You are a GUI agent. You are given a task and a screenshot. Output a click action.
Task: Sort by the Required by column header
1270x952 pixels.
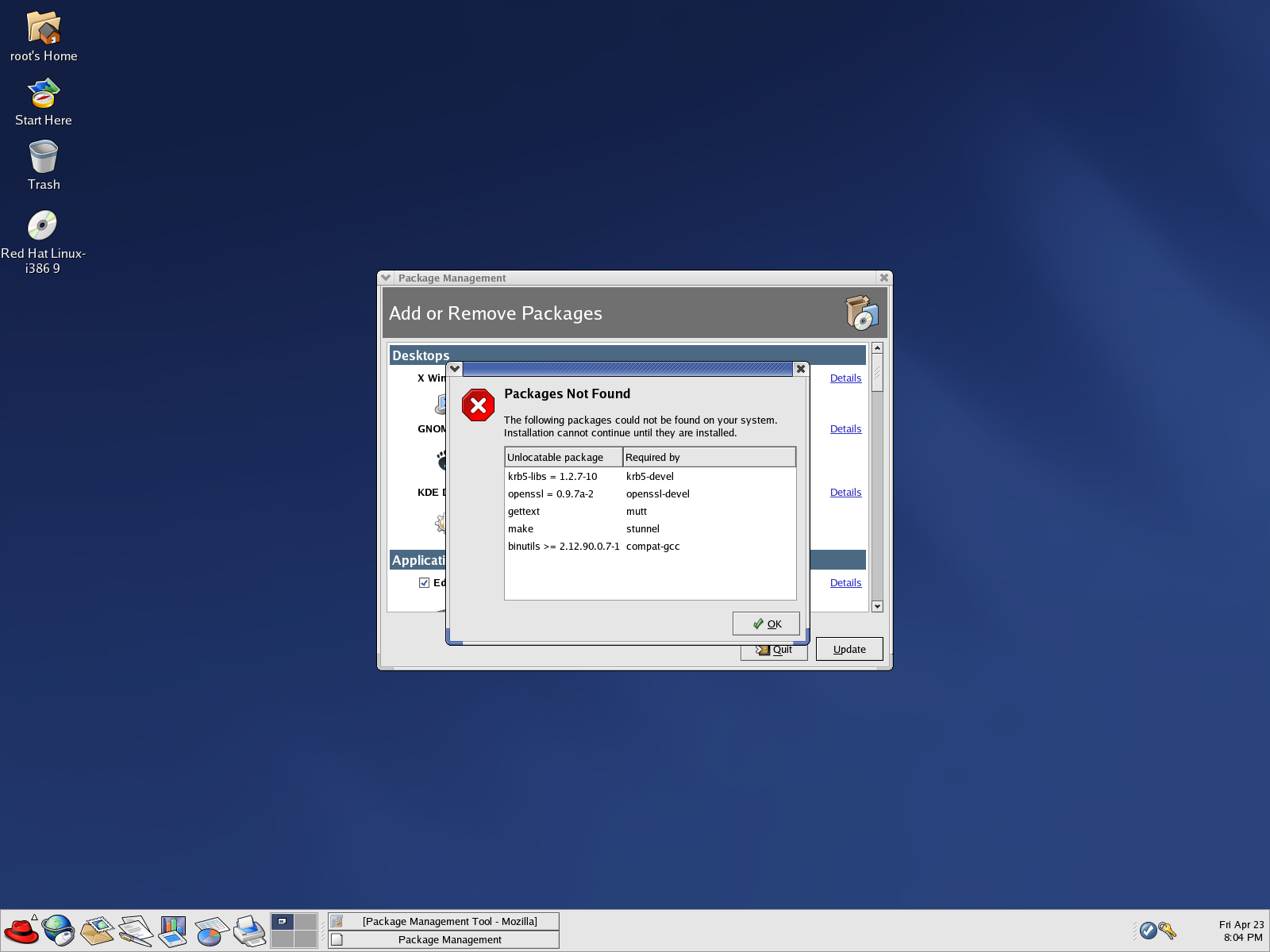pos(709,457)
